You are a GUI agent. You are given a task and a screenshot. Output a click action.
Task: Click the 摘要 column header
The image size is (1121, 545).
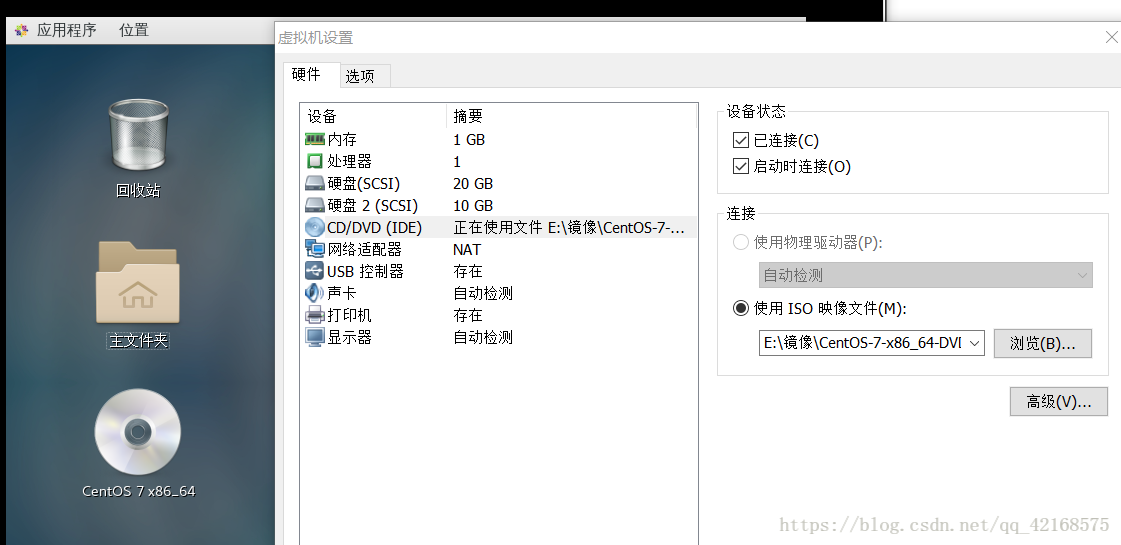tap(571, 116)
